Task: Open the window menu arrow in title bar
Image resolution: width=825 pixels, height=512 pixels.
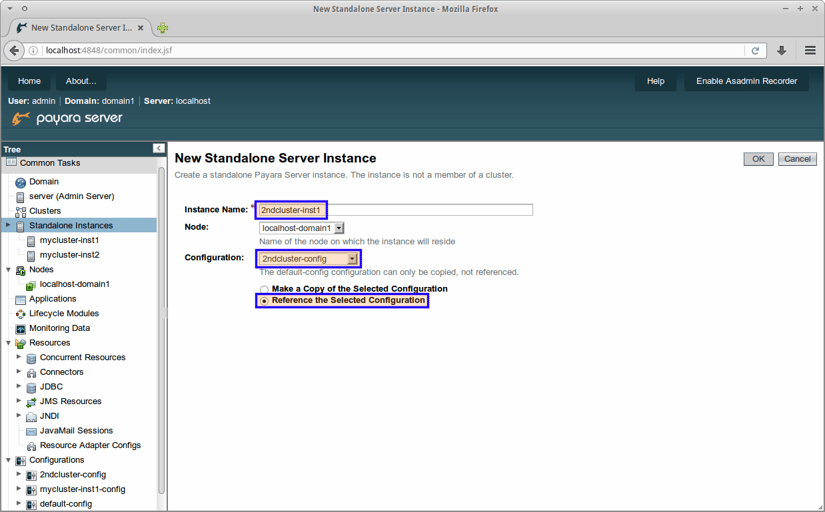Action: (x=10, y=8)
